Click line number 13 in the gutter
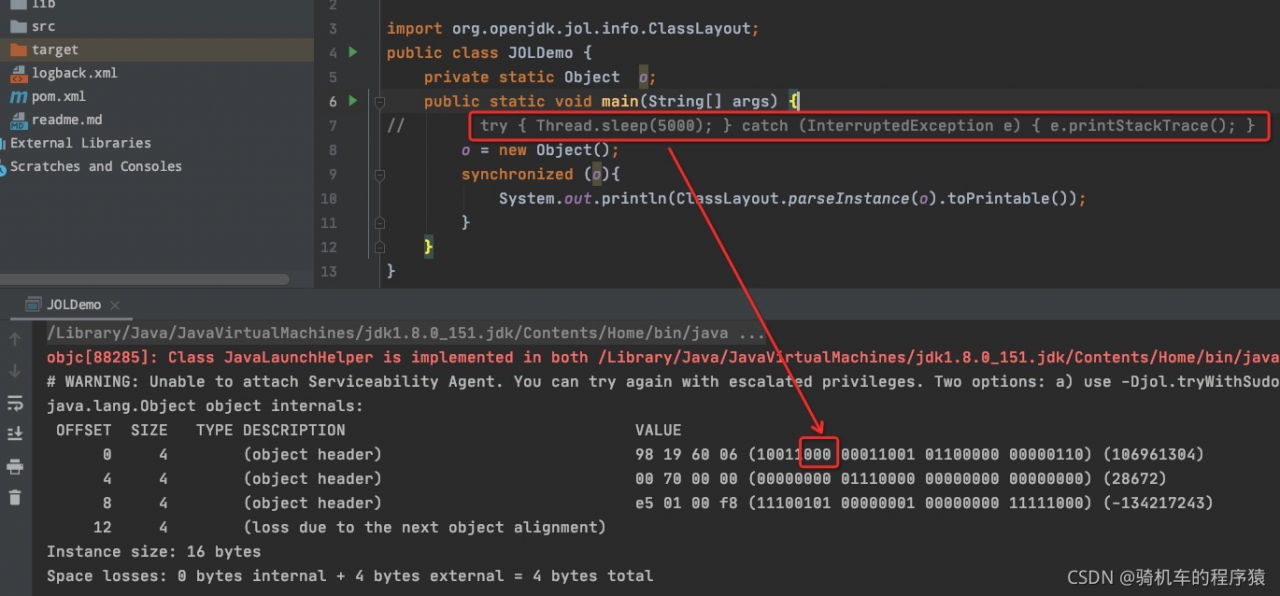 329,271
